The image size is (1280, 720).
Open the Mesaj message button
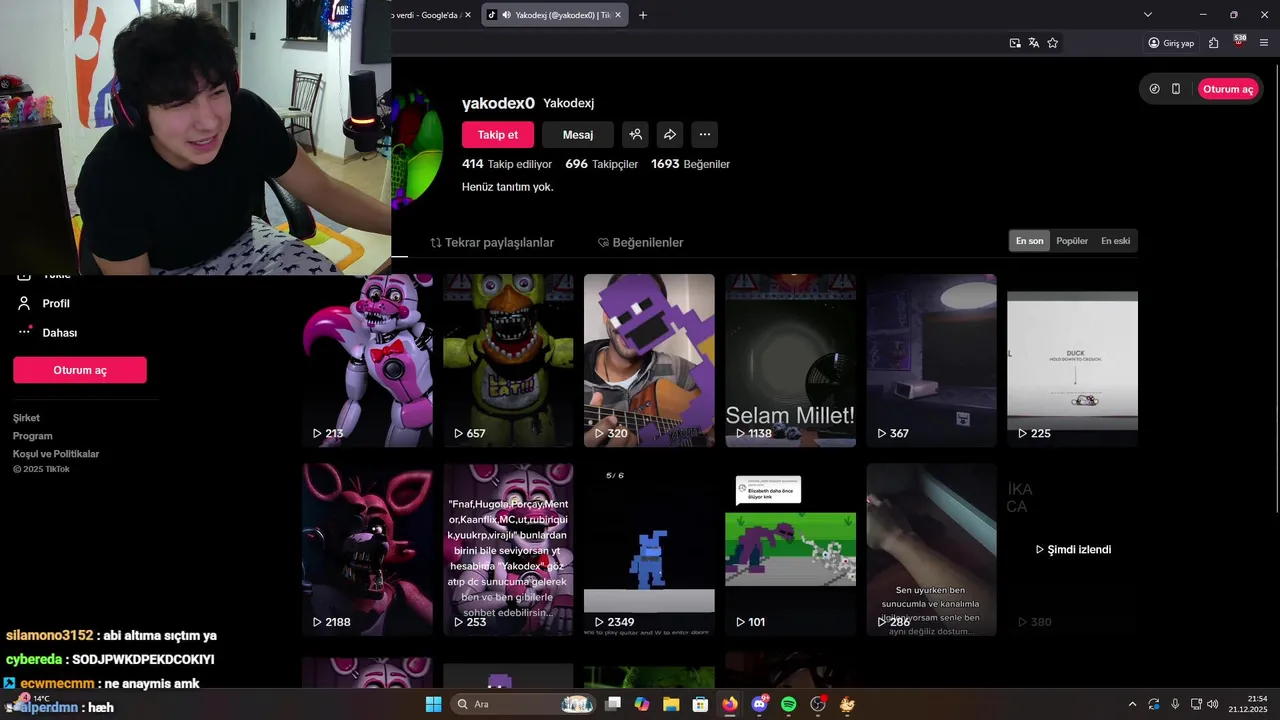point(578,135)
